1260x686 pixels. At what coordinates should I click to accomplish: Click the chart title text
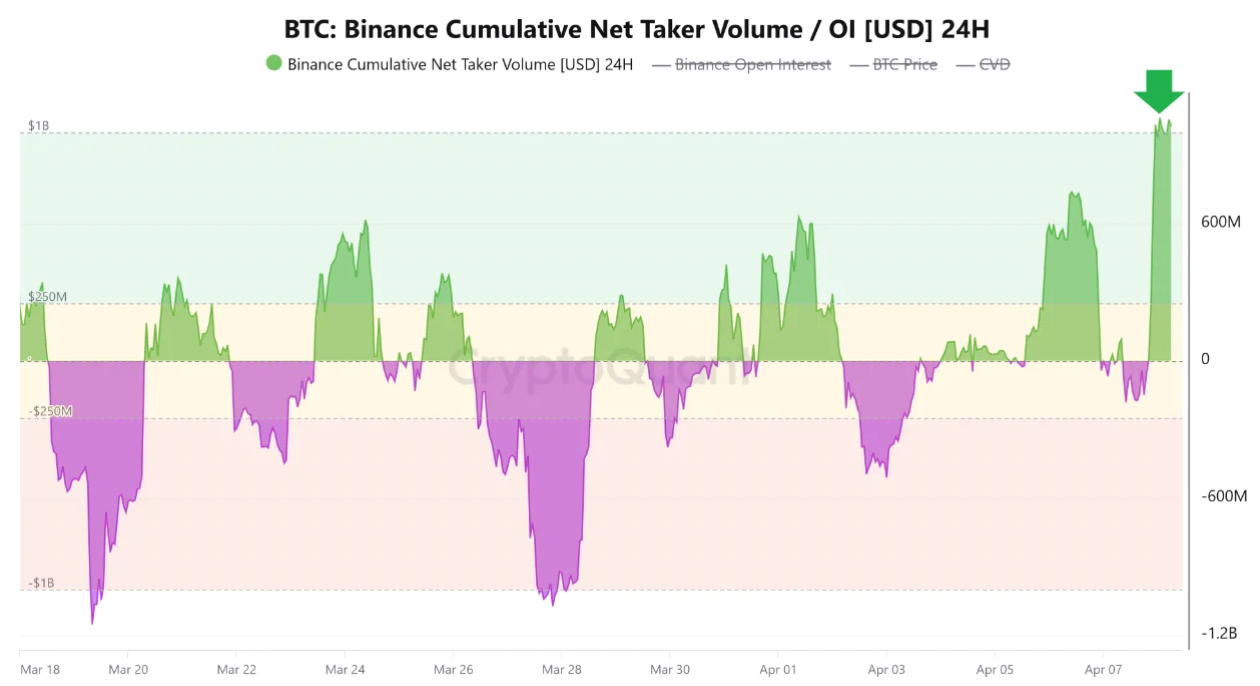click(636, 30)
